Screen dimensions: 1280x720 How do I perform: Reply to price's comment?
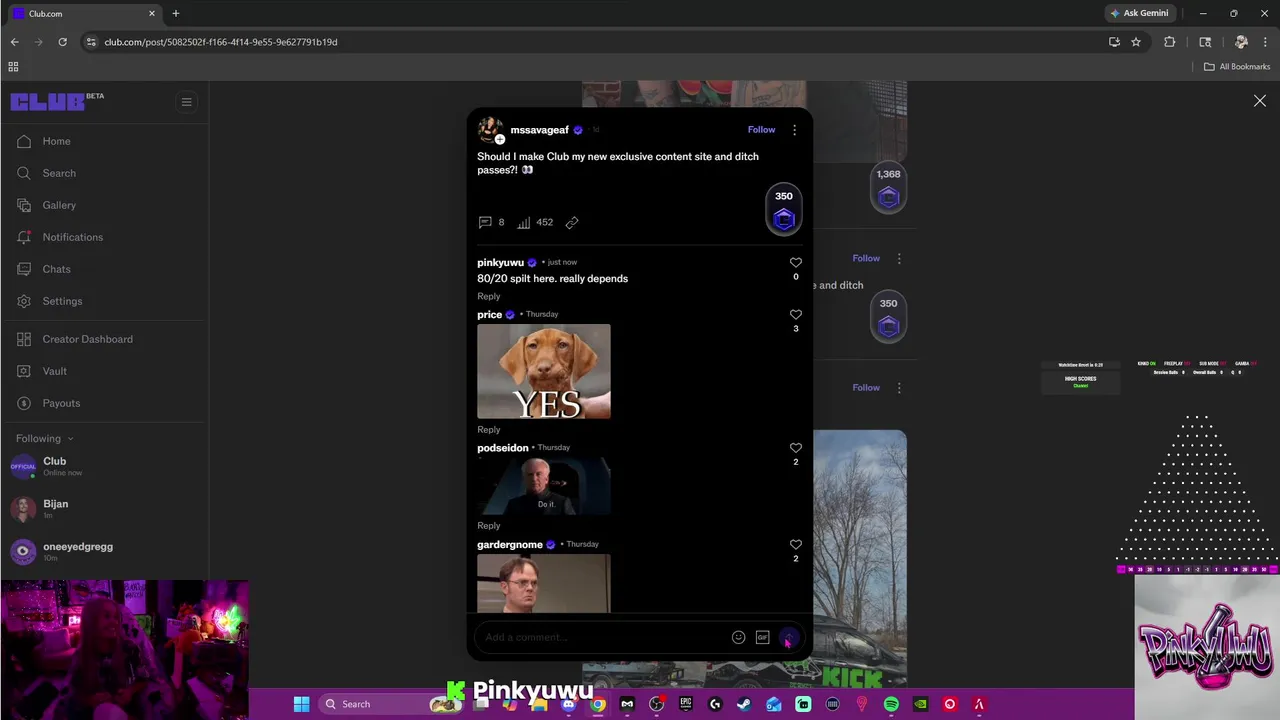click(488, 430)
